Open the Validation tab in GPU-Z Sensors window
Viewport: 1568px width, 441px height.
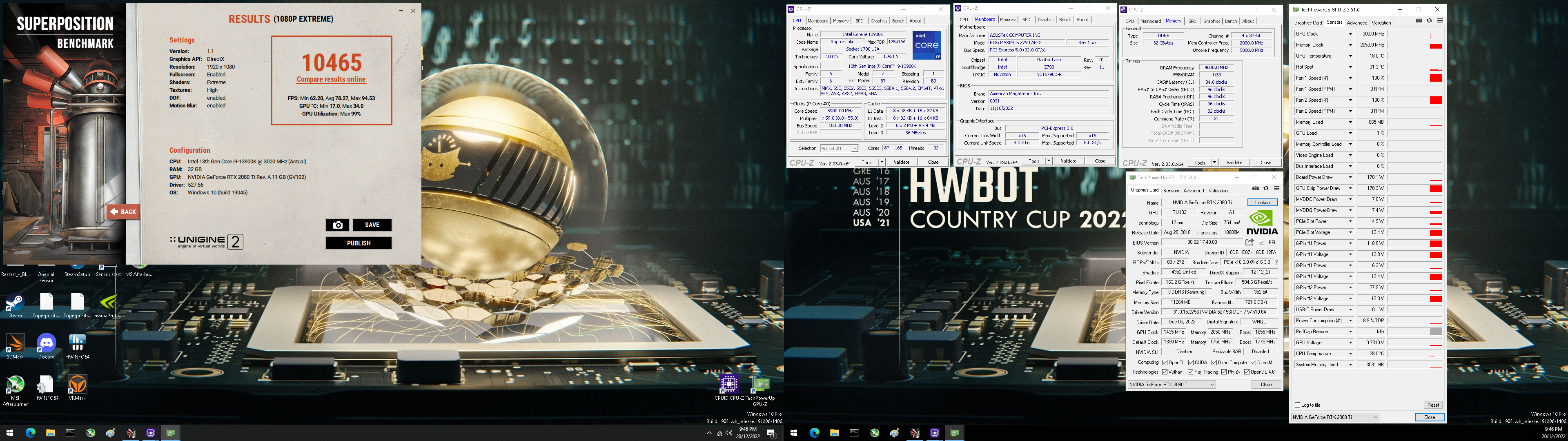click(1381, 22)
